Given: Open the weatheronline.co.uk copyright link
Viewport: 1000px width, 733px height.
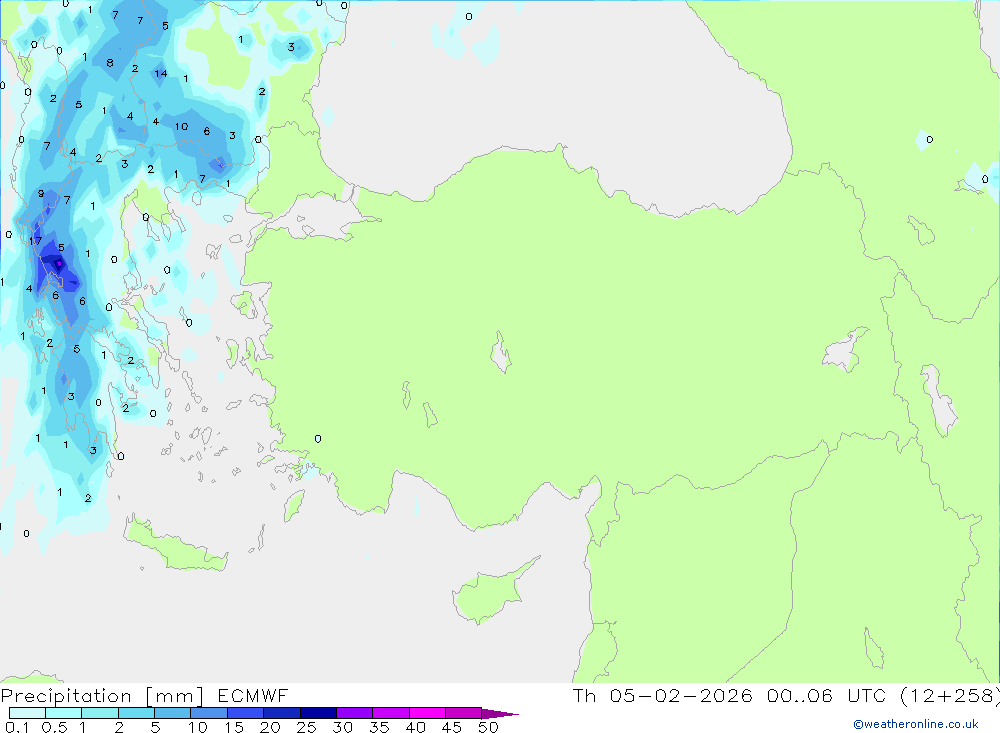Looking at the screenshot, I should tap(916, 724).
